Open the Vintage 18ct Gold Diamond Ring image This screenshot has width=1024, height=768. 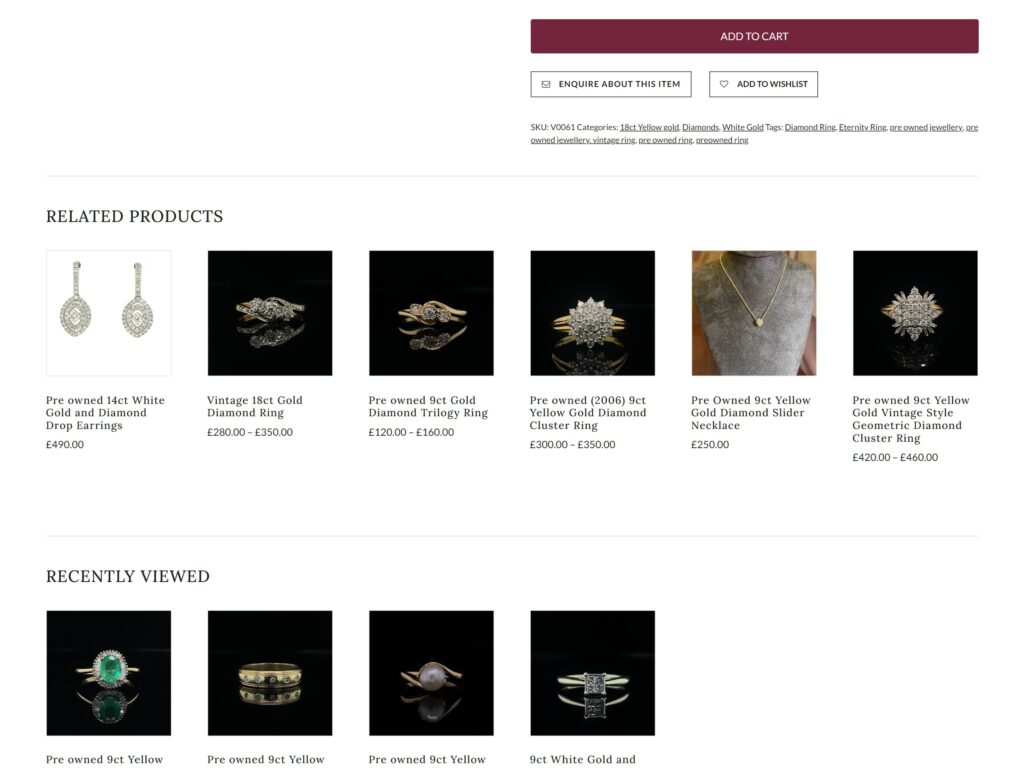coord(270,313)
